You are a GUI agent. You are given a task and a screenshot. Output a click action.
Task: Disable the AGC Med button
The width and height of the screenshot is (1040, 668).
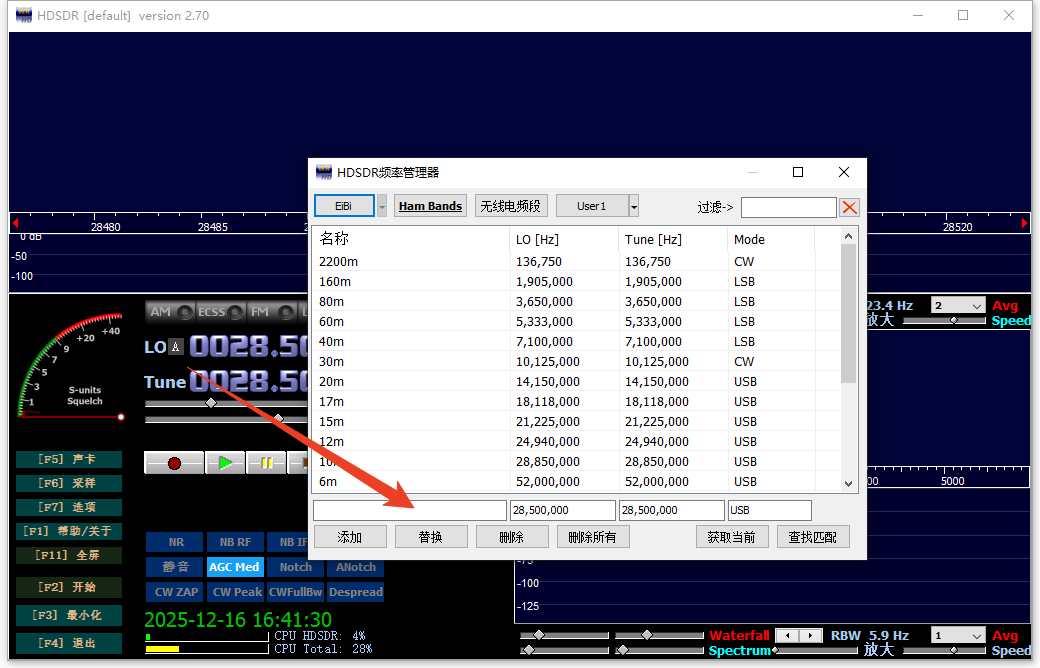[234, 567]
